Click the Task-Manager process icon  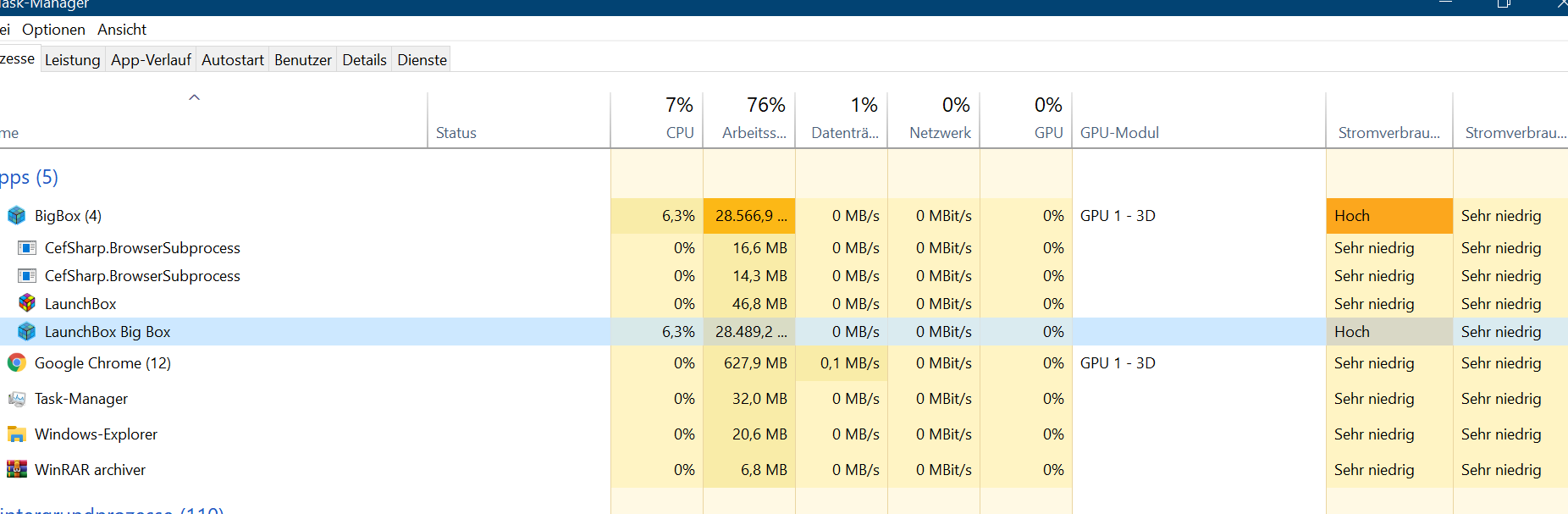click(x=16, y=399)
